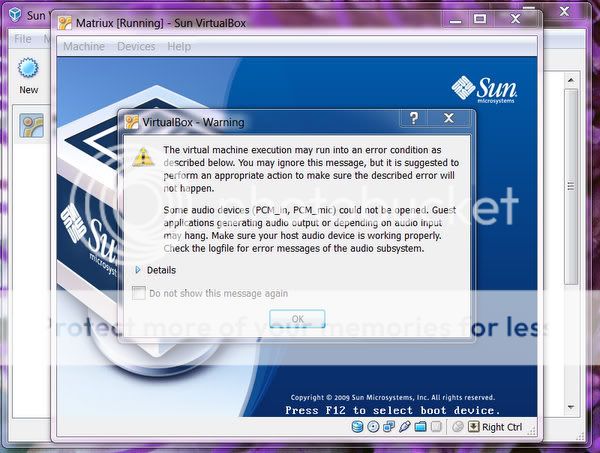Click the cube icon of background Sun window
Screen dimensions: 600x453
[15, 15]
